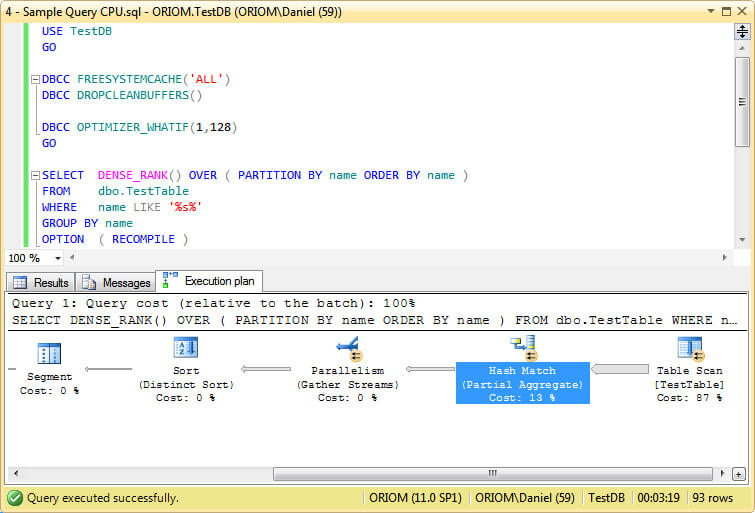Click the Messages tab icon
The width and height of the screenshot is (755, 513).
pyautogui.click(x=89, y=282)
